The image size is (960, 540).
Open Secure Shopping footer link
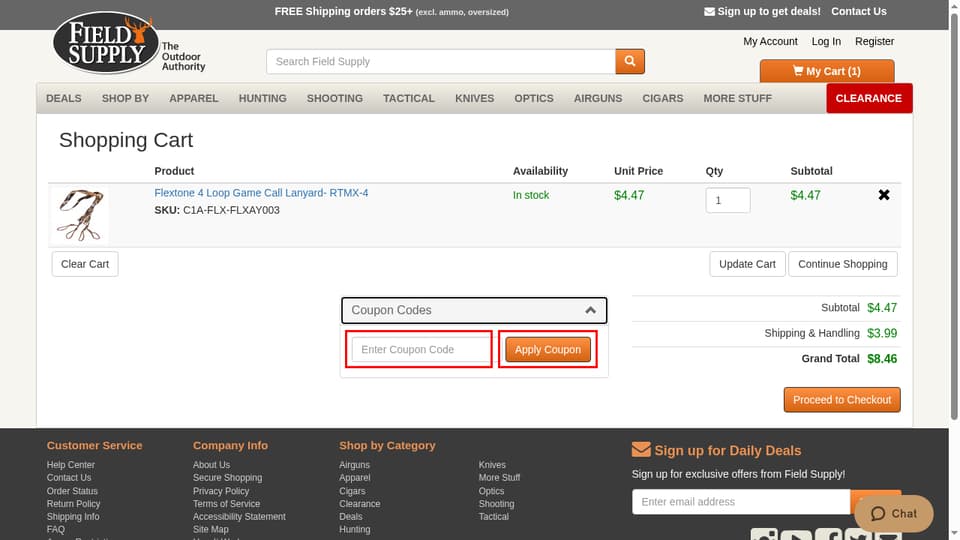227,478
